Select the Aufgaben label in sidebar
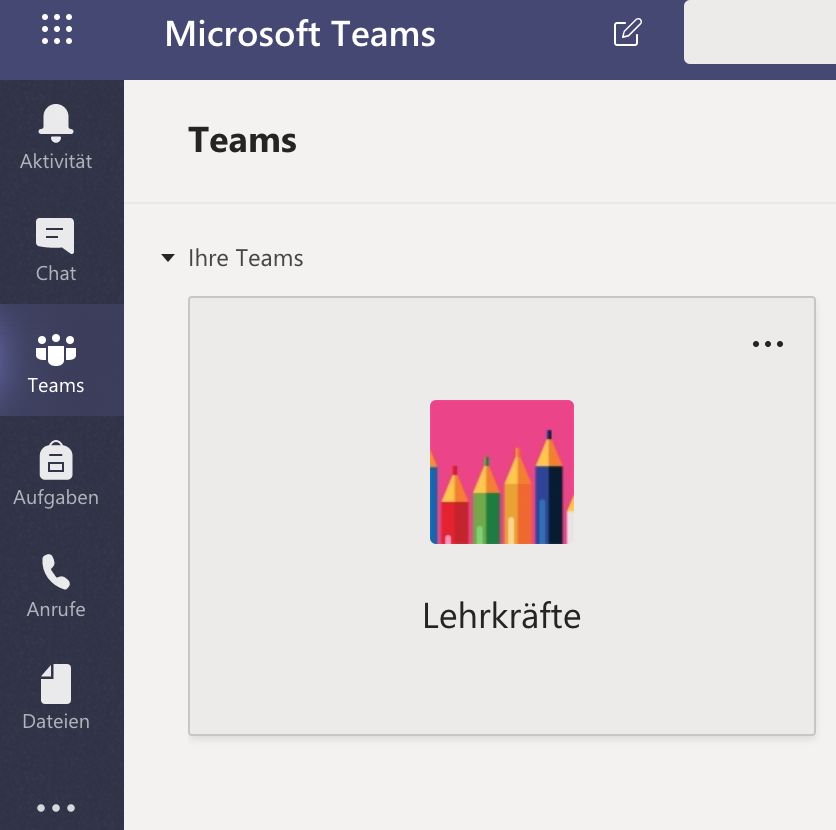The width and height of the screenshot is (836, 830). [56, 497]
